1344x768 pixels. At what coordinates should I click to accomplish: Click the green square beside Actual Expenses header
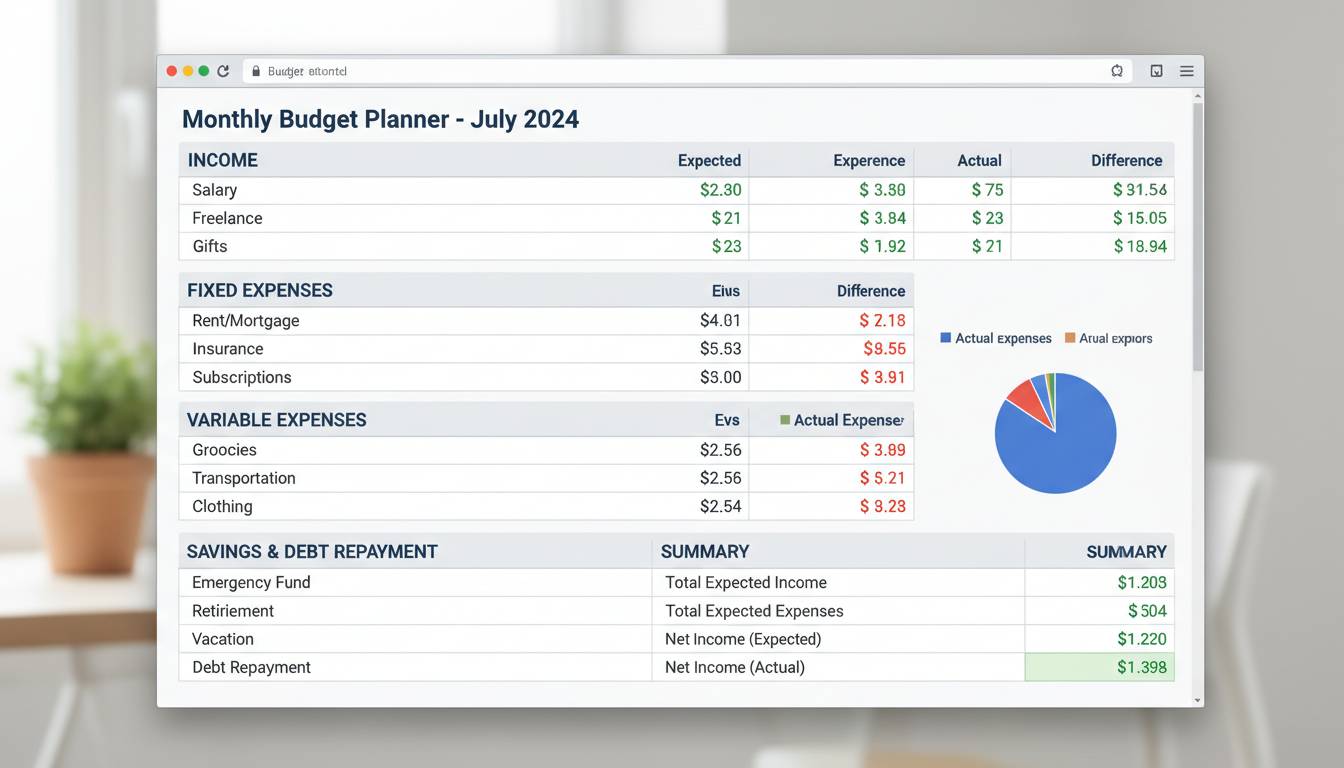pyautogui.click(x=785, y=420)
